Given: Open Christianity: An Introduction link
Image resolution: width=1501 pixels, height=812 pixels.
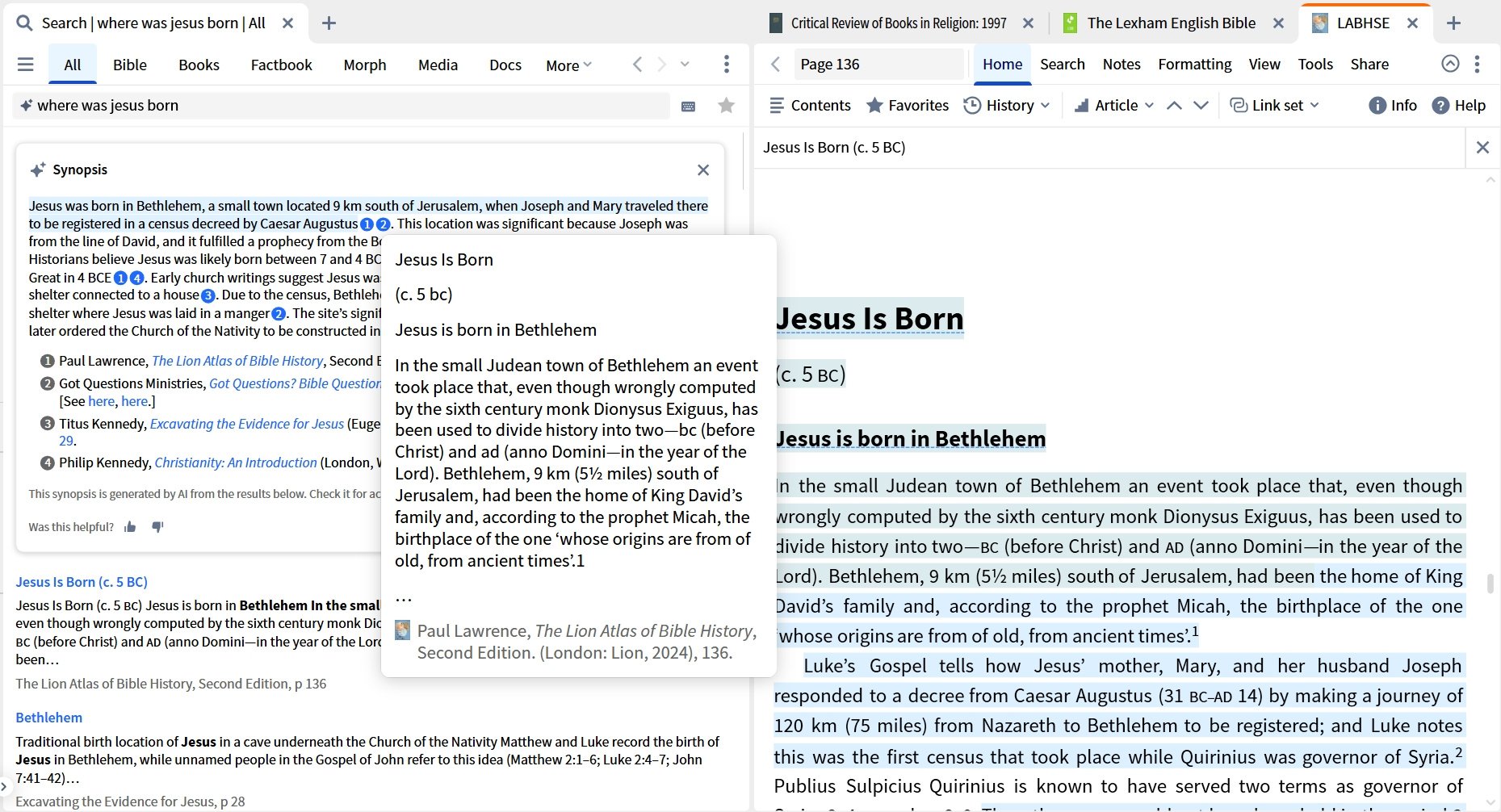Looking at the screenshot, I should pos(236,463).
